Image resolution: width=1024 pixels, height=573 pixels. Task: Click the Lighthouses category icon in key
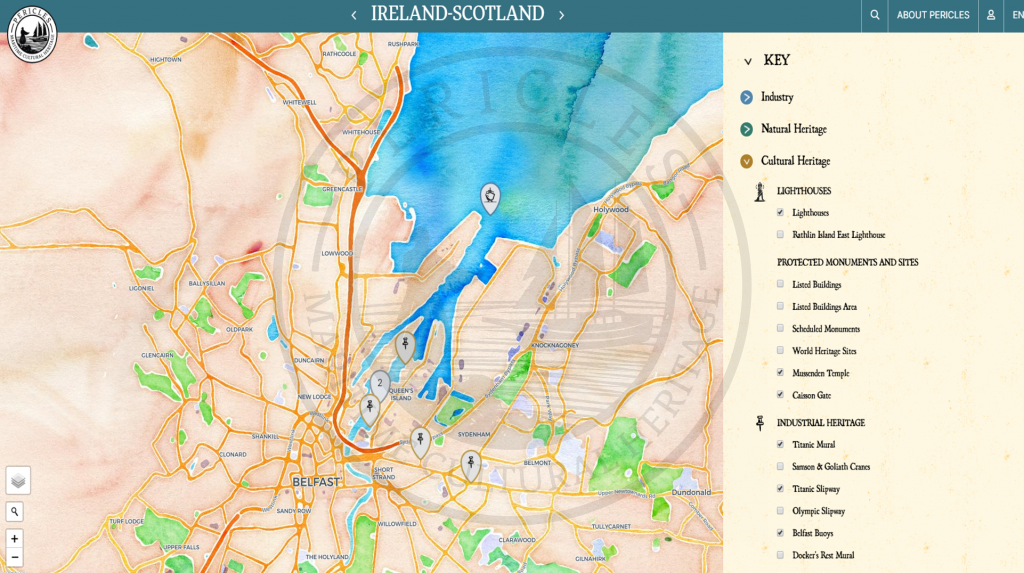760,191
